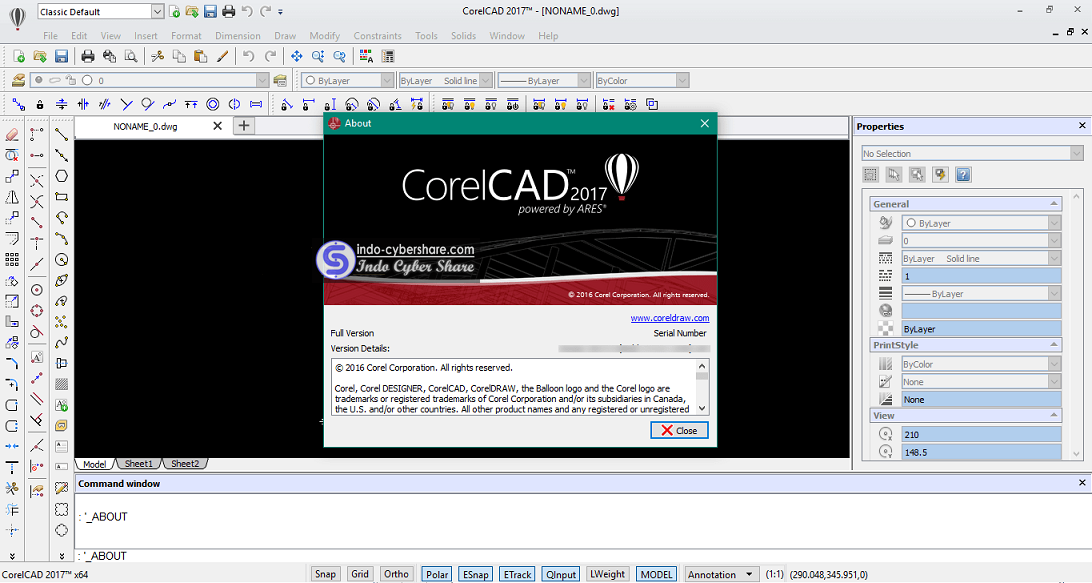This screenshot has width=1092, height=583.
Task: Select the Mirror tool icon
Action: 12,197
